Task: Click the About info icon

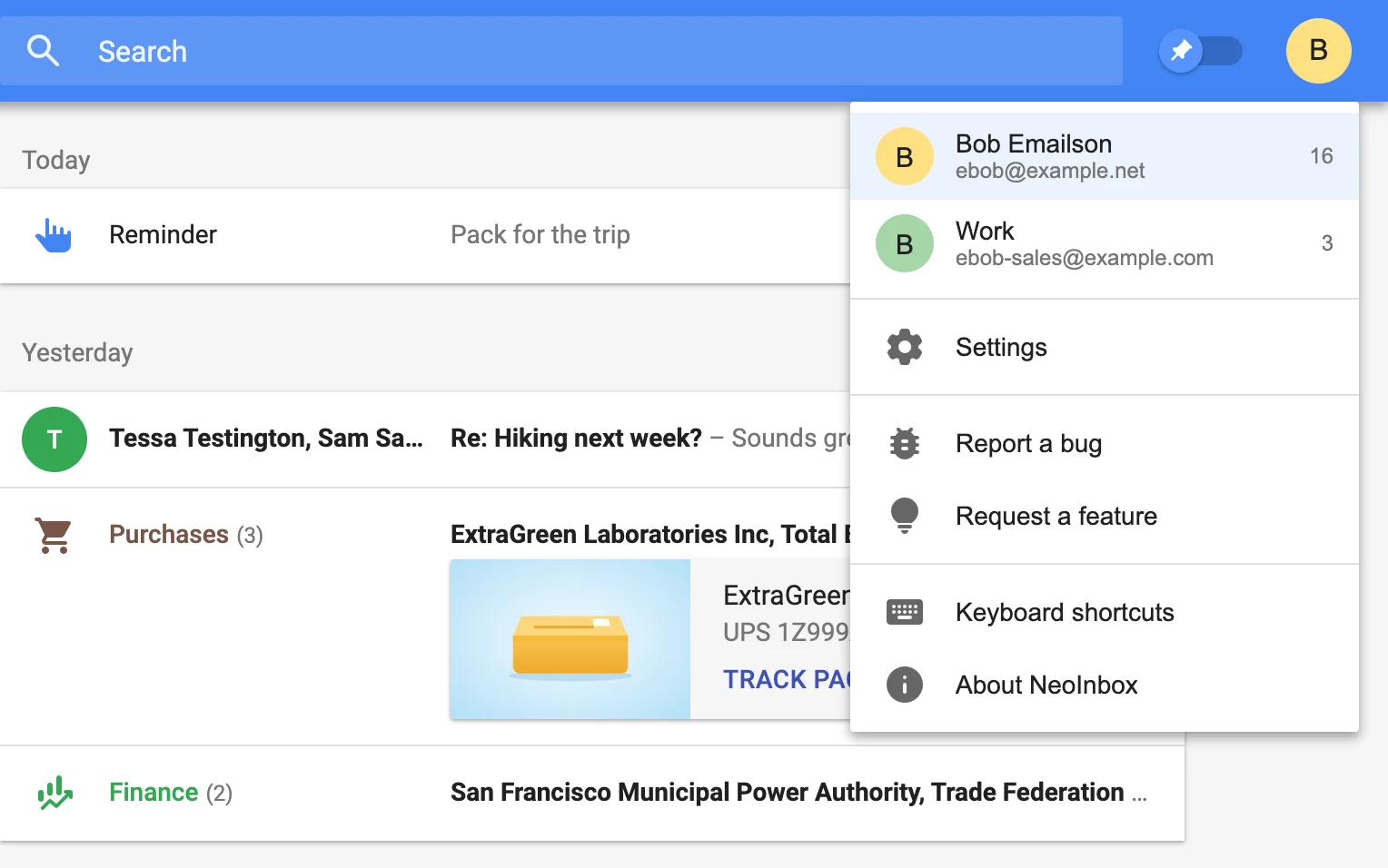Action: [905, 685]
